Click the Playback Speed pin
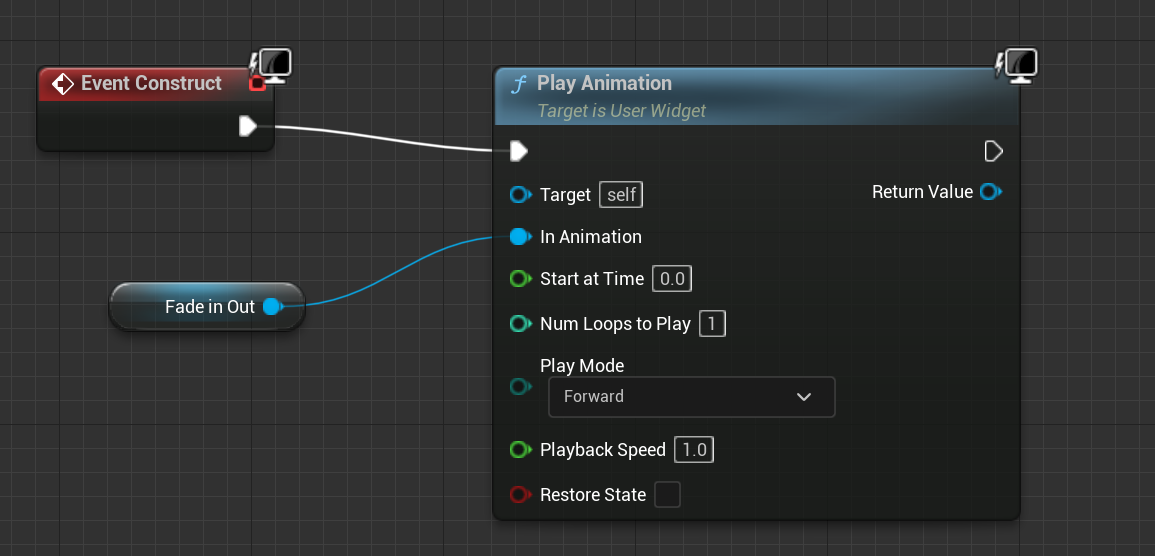Image resolution: width=1155 pixels, height=556 pixels. point(520,449)
